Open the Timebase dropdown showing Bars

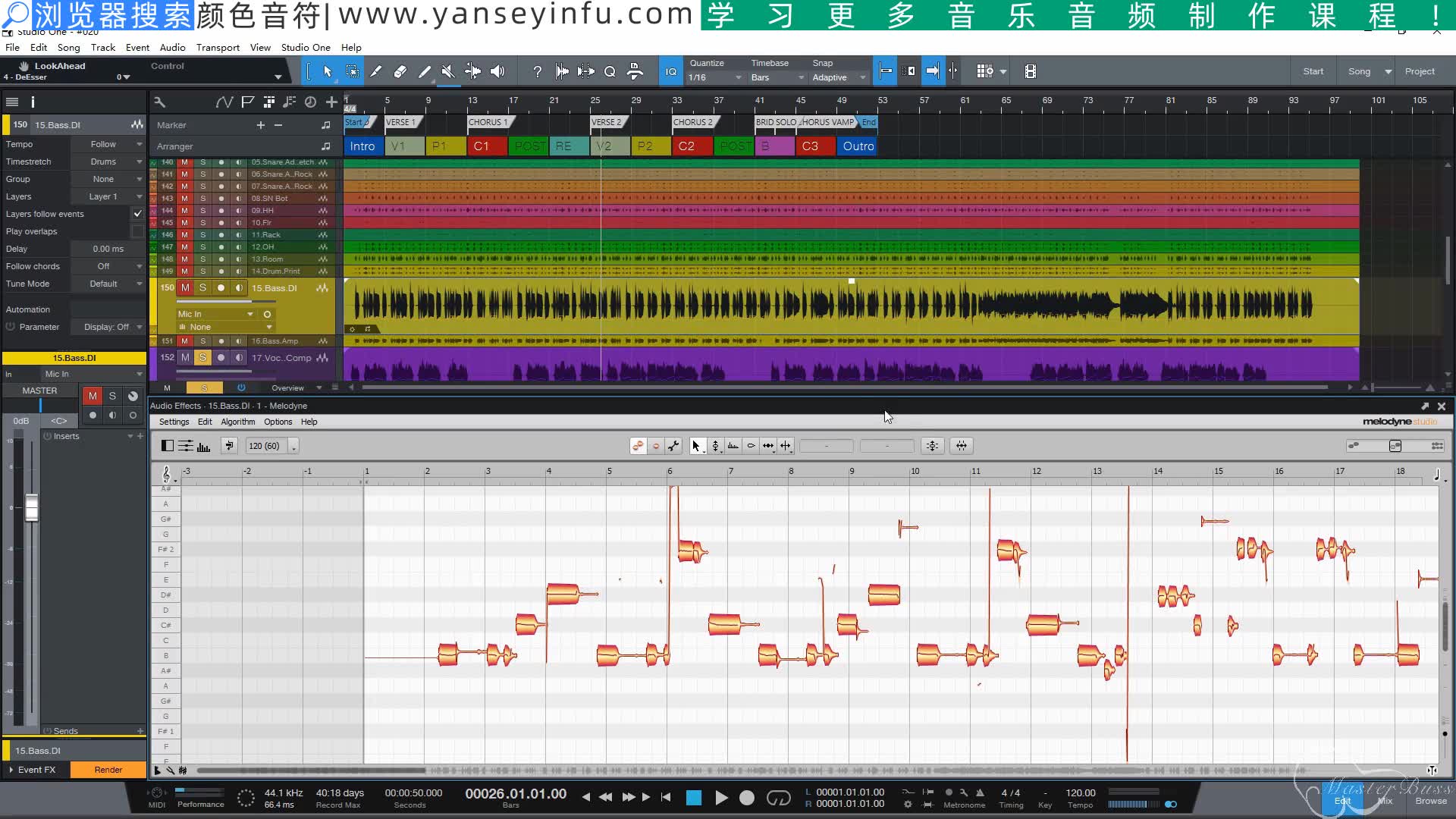click(777, 77)
